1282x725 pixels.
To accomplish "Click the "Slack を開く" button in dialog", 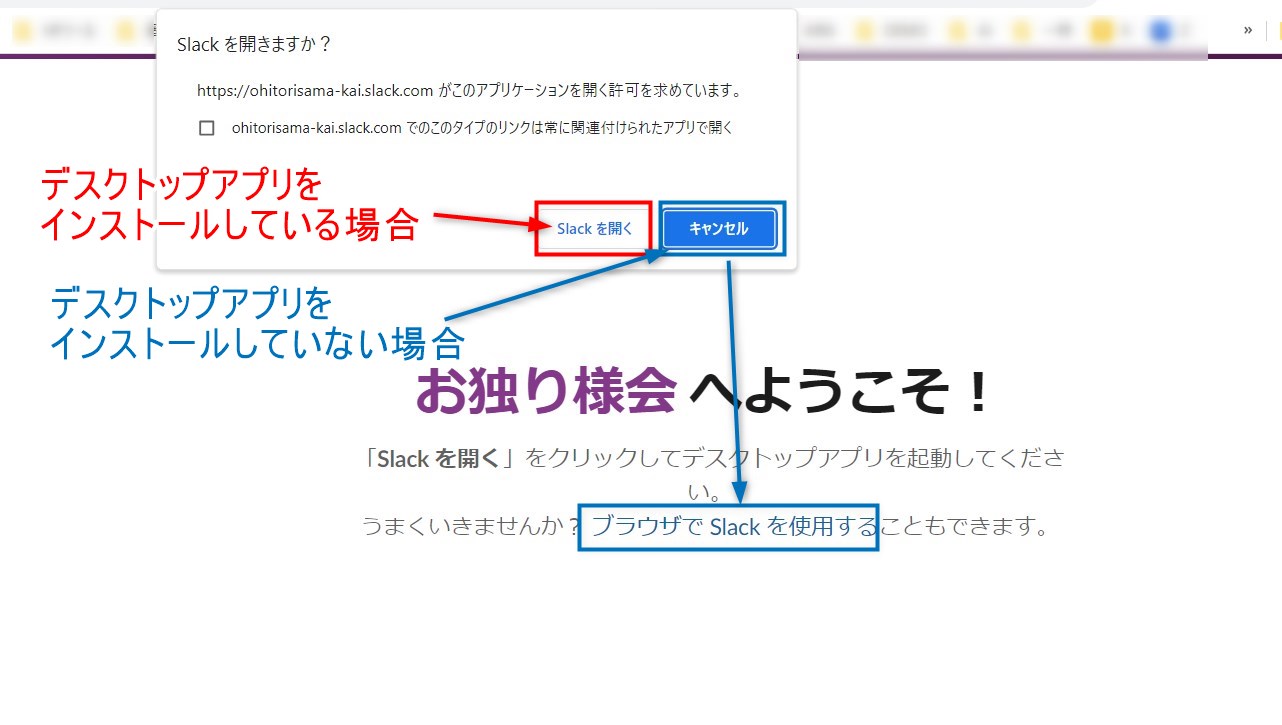I will (x=595, y=229).
